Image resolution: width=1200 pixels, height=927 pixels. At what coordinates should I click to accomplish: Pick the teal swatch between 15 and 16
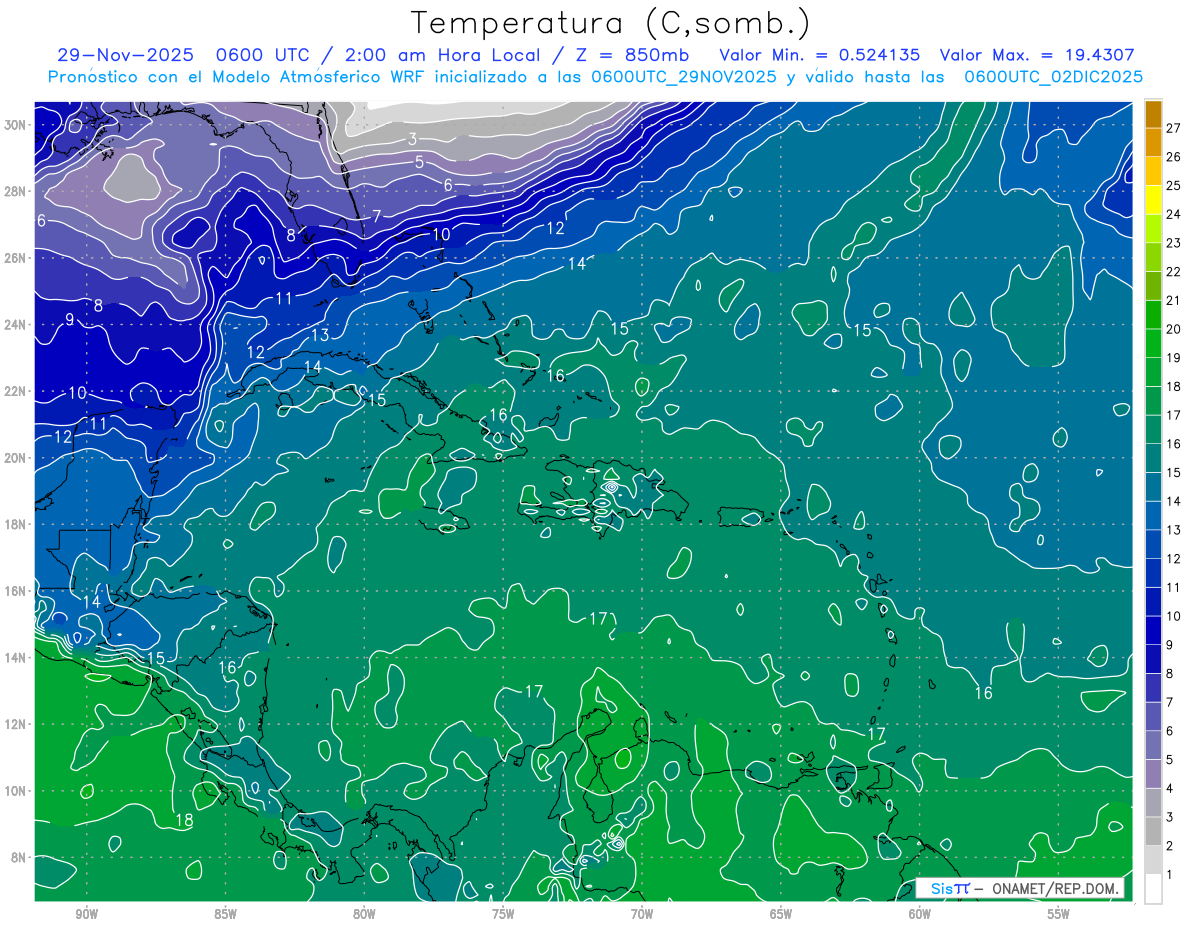point(1153,458)
